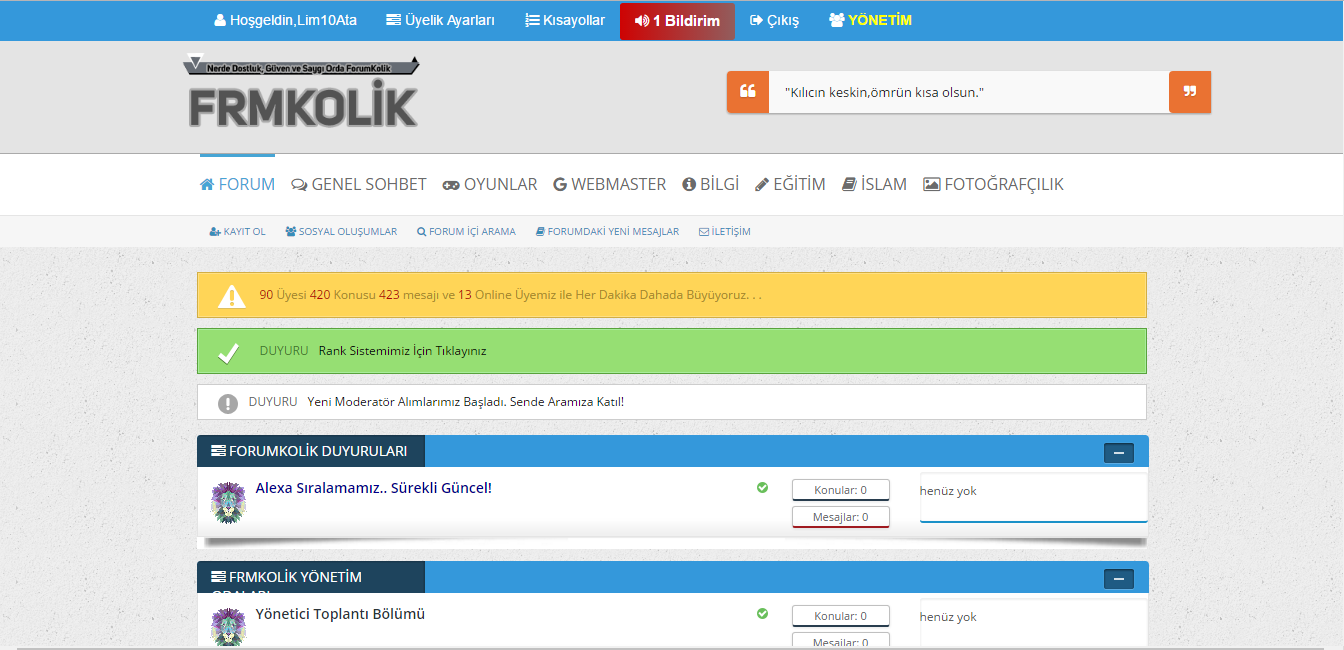Screen dimensions: 1344x650
Task: Open the 1 Bildirim notification button
Action: click(x=677, y=21)
